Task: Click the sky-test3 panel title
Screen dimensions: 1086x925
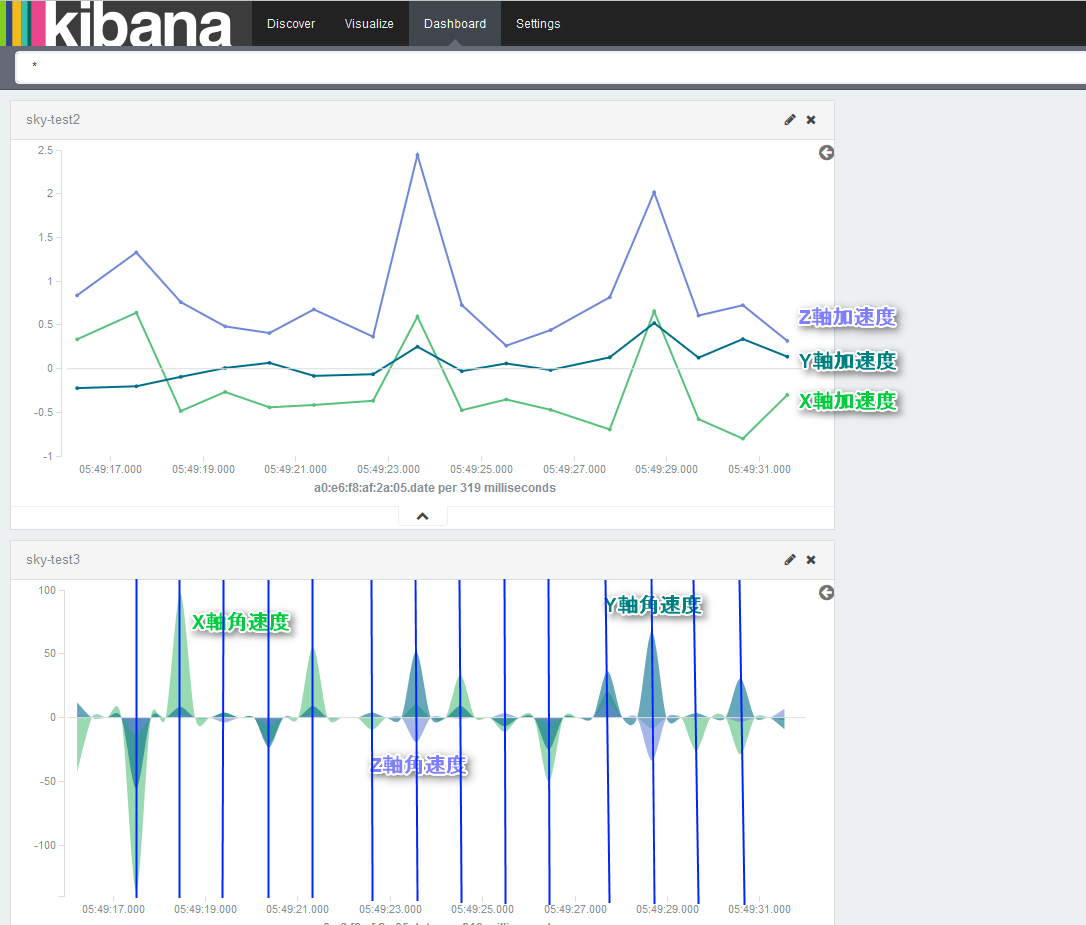Action: pyautogui.click(x=53, y=559)
